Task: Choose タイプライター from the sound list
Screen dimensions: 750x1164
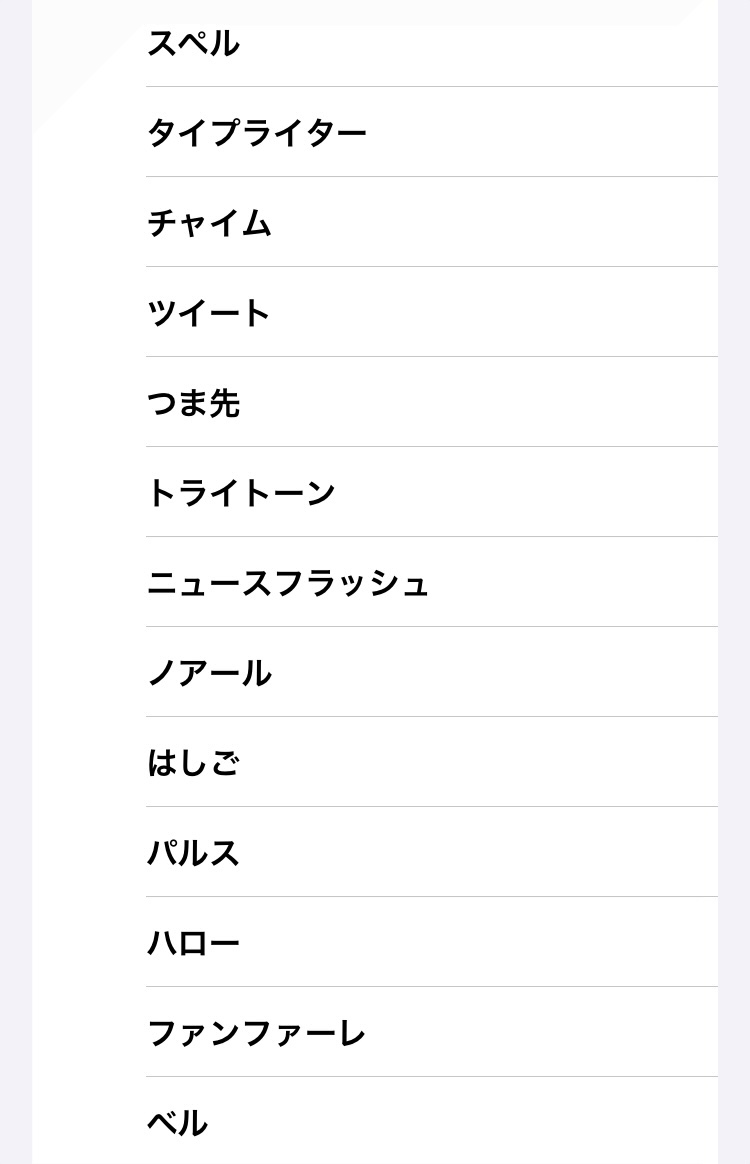Action: click(257, 133)
